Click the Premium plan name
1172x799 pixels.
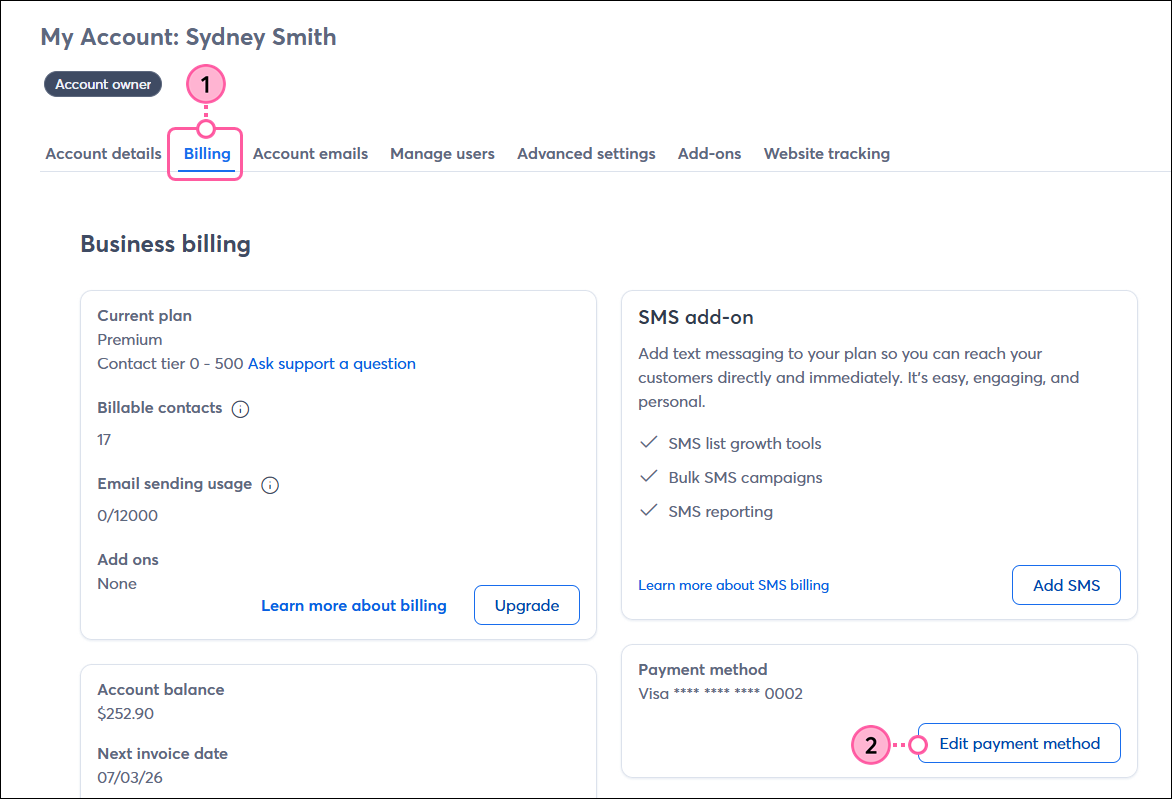tap(130, 340)
